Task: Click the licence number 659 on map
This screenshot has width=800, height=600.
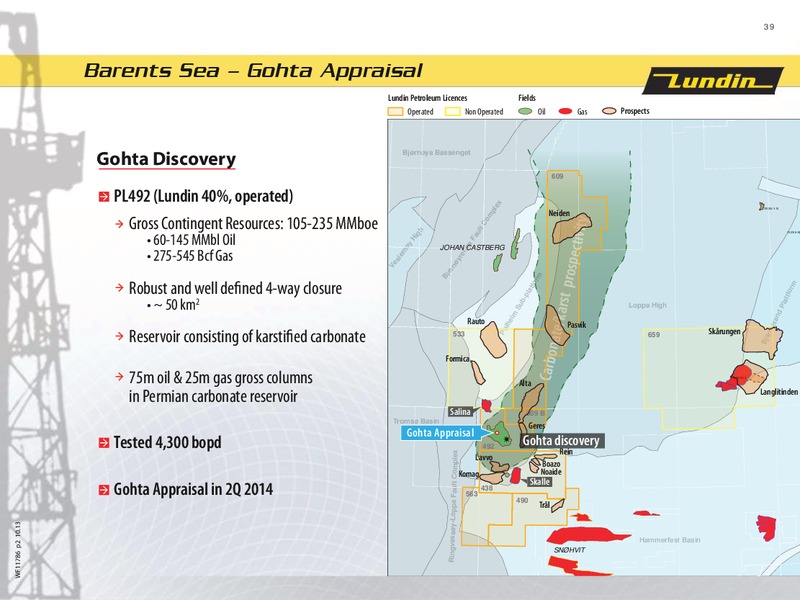Action: click(654, 335)
